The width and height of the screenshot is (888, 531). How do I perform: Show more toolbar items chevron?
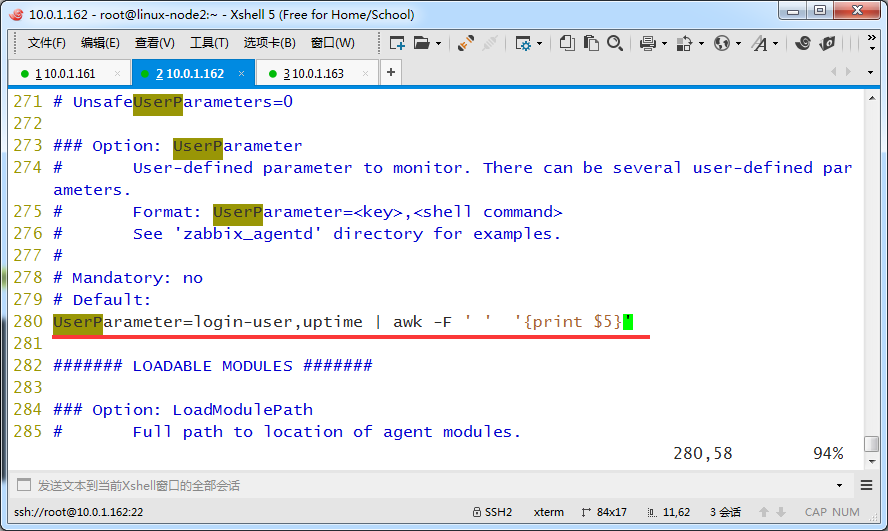point(872,42)
